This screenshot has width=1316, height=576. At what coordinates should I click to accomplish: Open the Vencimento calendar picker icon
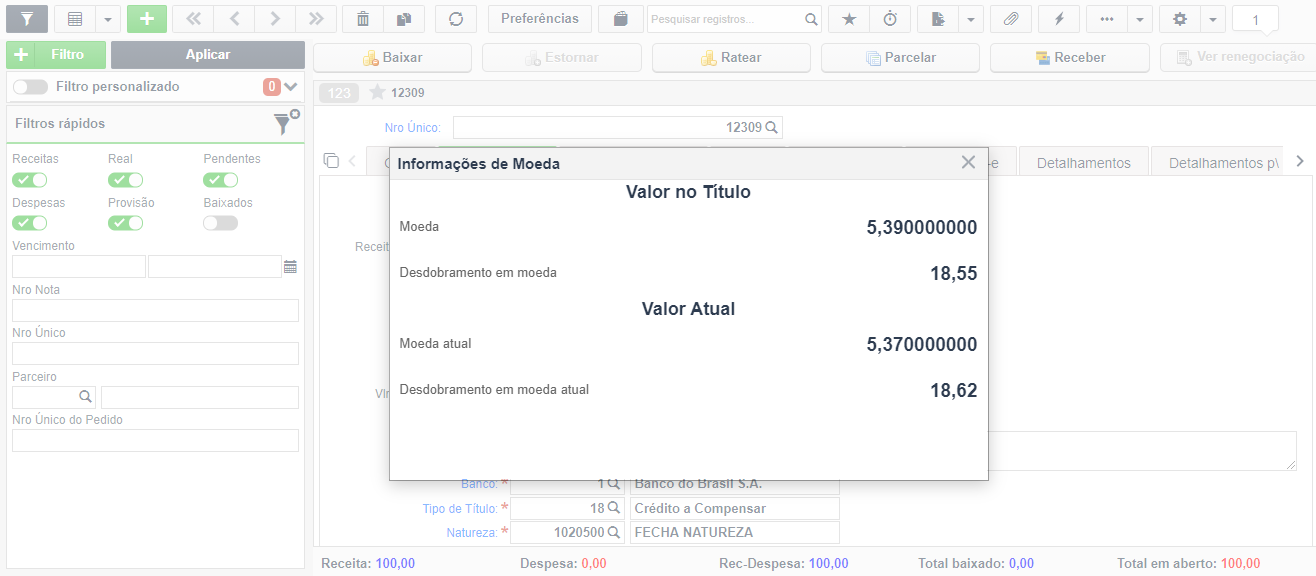[290, 267]
